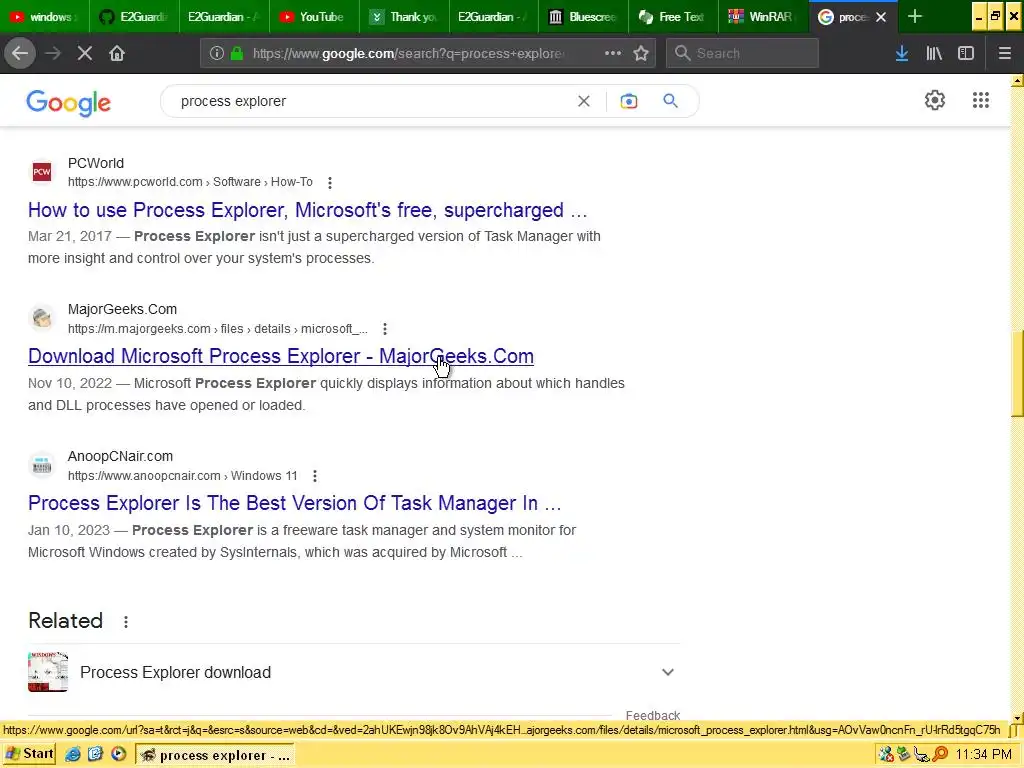Screen dimensions: 1024x768
Task: Go to Google home via the logo
Action: (x=69, y=103)
